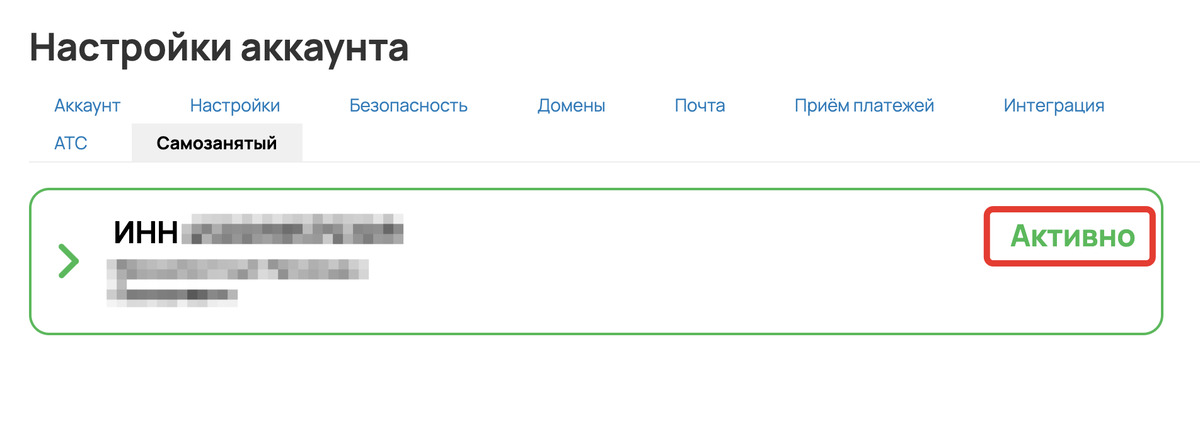Viewport: 1200px width, 431px height.
Task: Open the Почта tab
Action: click(x=699, y=105)
